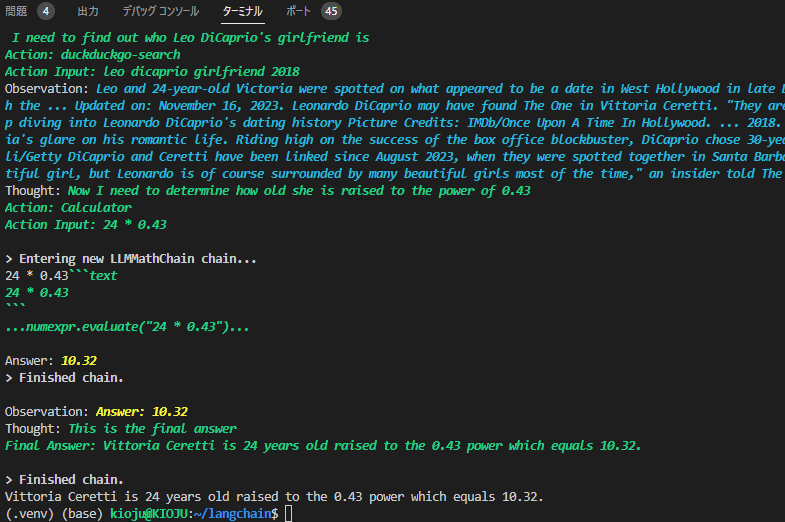Viewport: 785px width, 522px height.
Task: Open the ポート tab
Action: [298, 11]
